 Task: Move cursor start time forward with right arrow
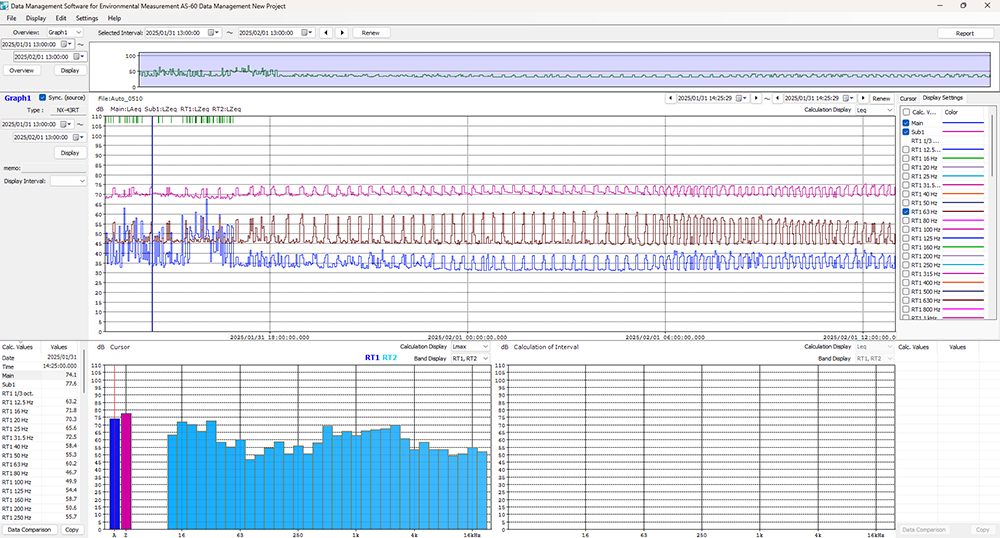point(756,98)
